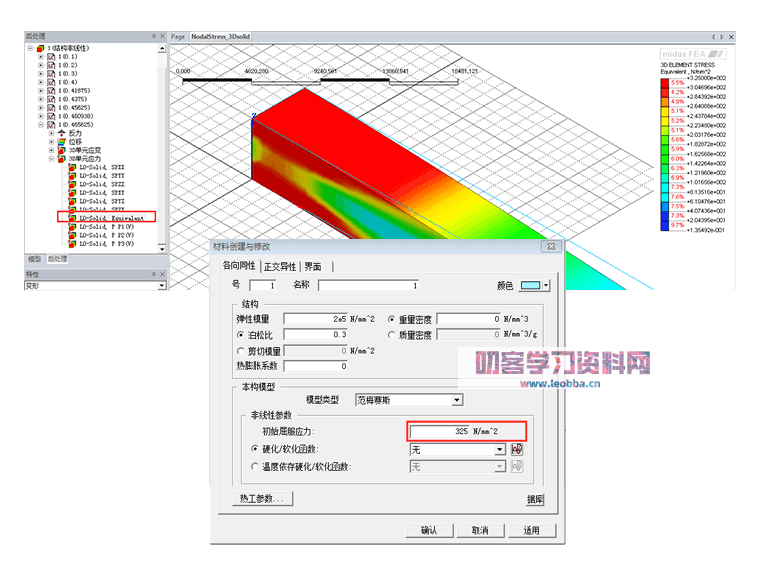Click the LO-Solid, P3(V) result icon
The image size is (760, 577).
pos(72,243)
